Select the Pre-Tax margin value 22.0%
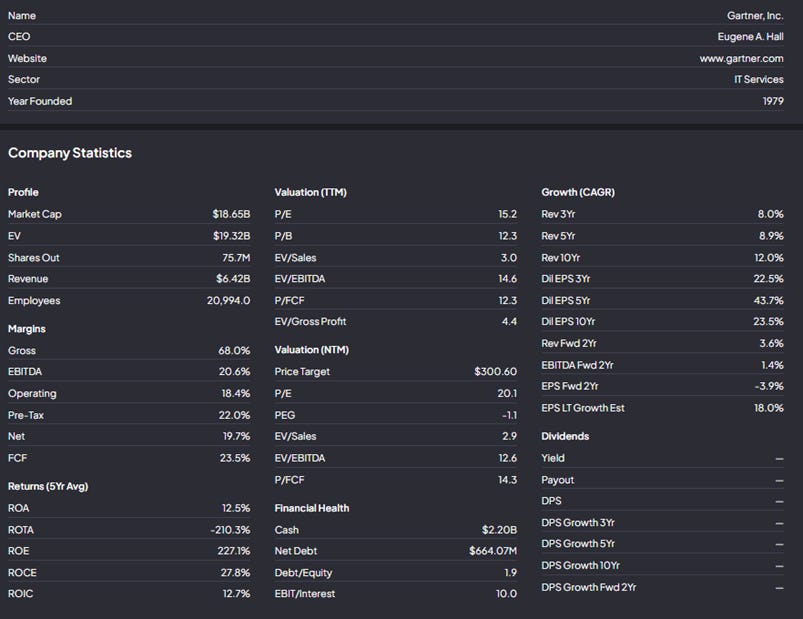 pyautogui.click(x=235, y=415)
